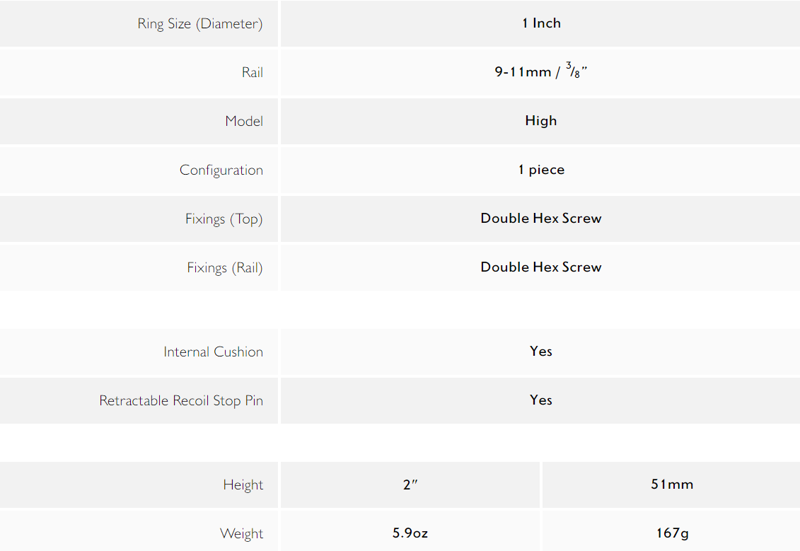Select Double Hex Screw in Fixings (Top) row
Image resolution: width=800 pixels, height=551 pixels.
(540, 218)
